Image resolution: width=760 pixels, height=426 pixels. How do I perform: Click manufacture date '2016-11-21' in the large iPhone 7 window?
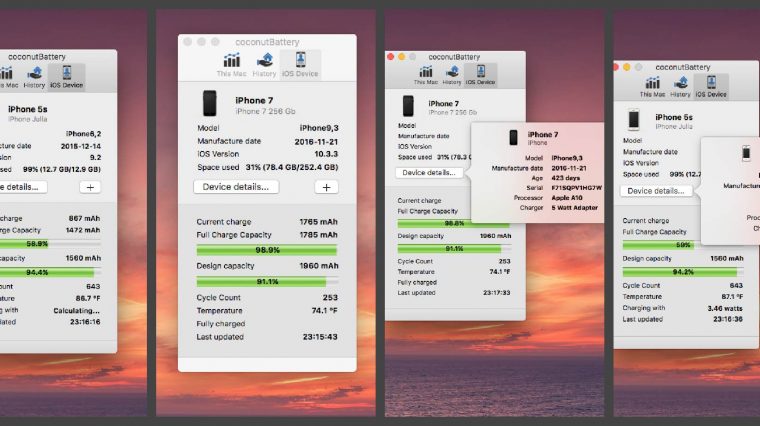[x=316, y=142]
